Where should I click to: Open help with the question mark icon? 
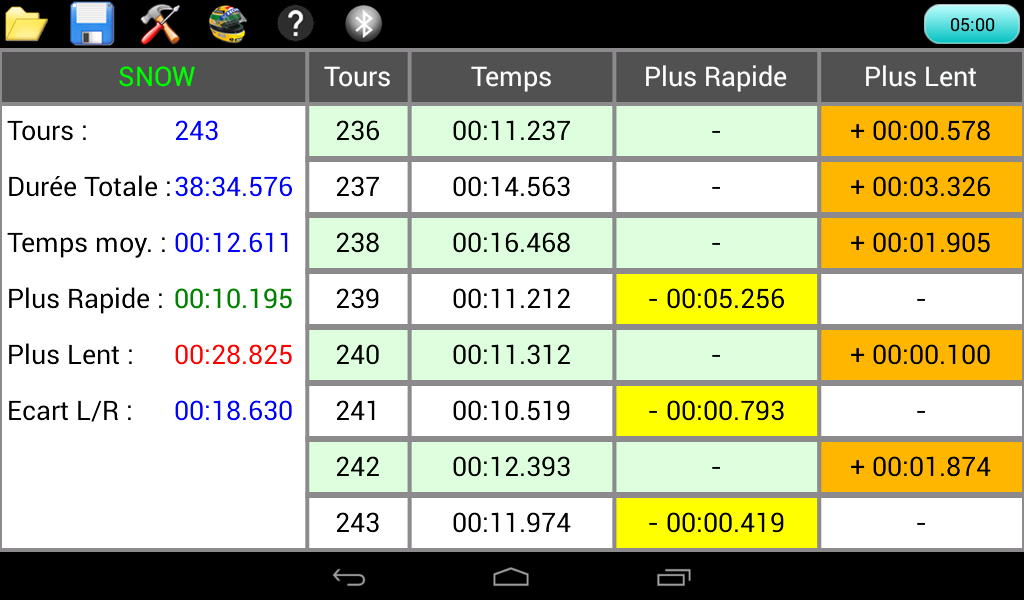(295, 24)
